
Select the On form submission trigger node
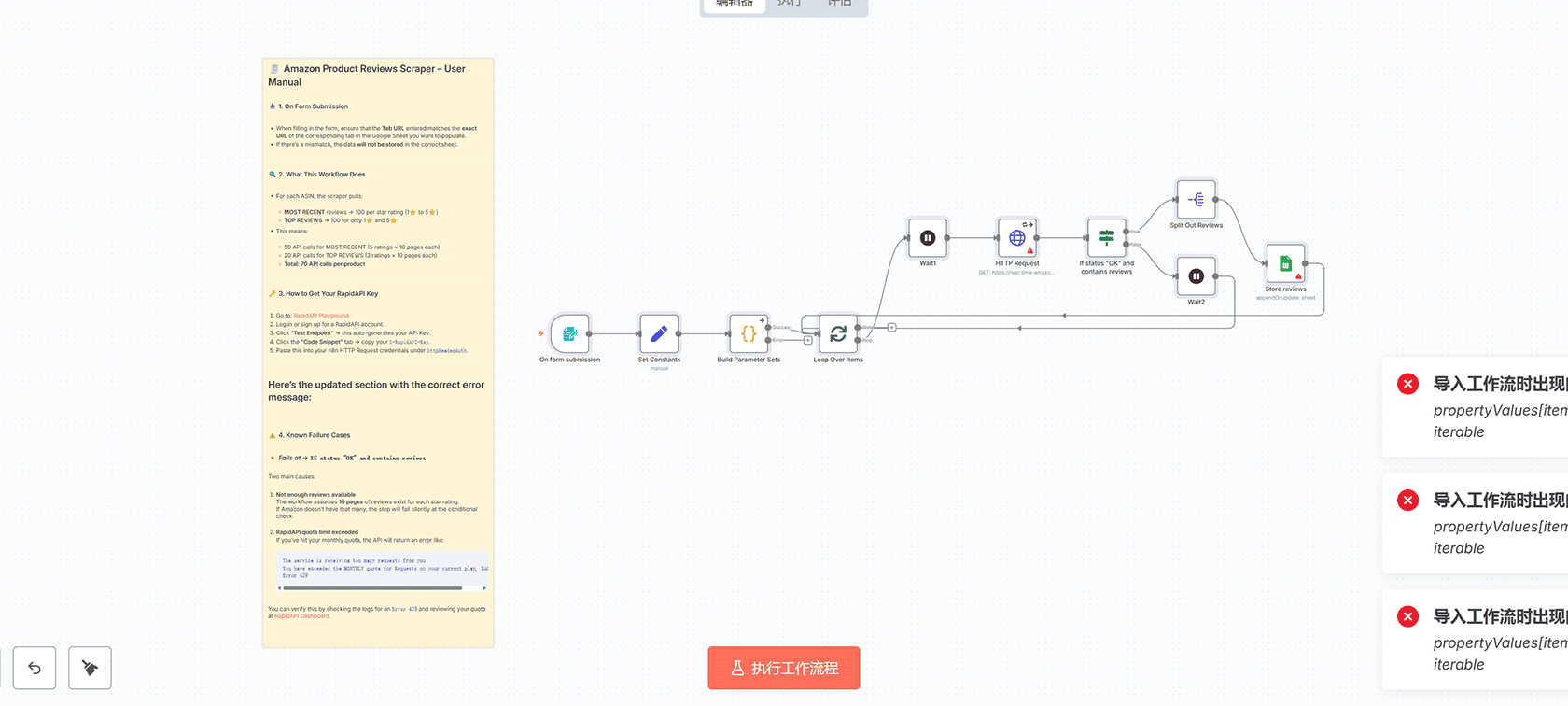coord(569,333)
